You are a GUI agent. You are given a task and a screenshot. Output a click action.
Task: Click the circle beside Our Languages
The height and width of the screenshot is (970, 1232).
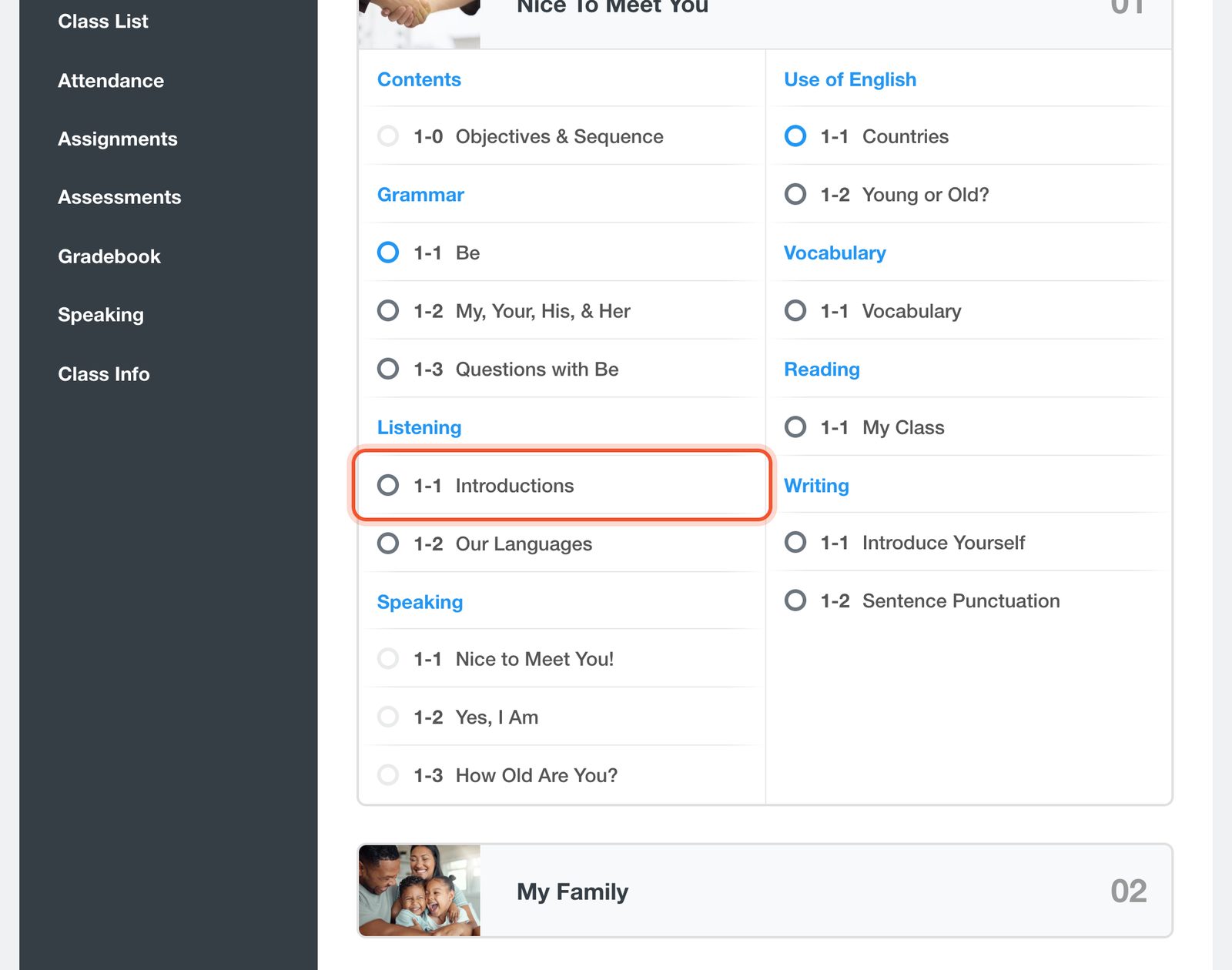click(x=388, y=544)
